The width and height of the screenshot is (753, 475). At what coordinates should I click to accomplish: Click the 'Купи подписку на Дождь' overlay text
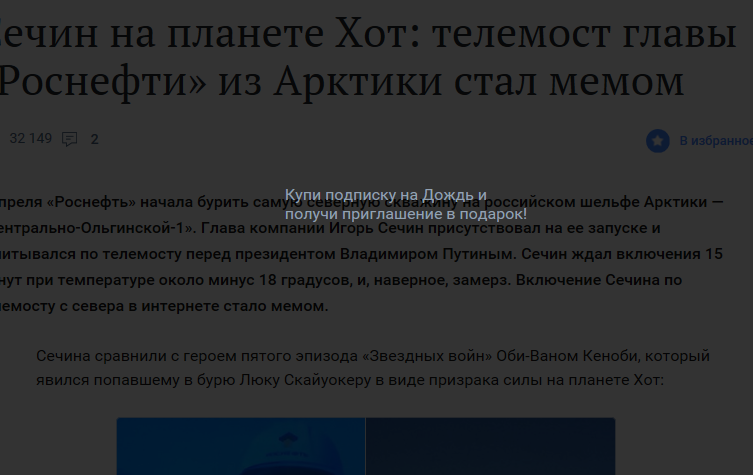pos(386,195)
